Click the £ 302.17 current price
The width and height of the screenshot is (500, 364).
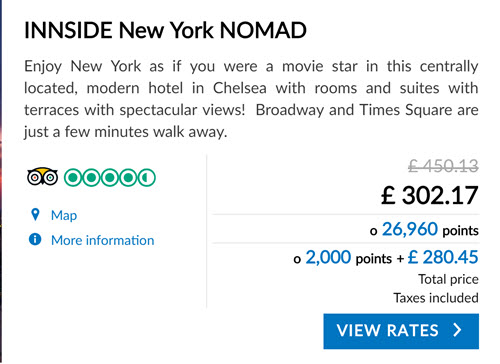pyautogui.click(x=430, y=196)
